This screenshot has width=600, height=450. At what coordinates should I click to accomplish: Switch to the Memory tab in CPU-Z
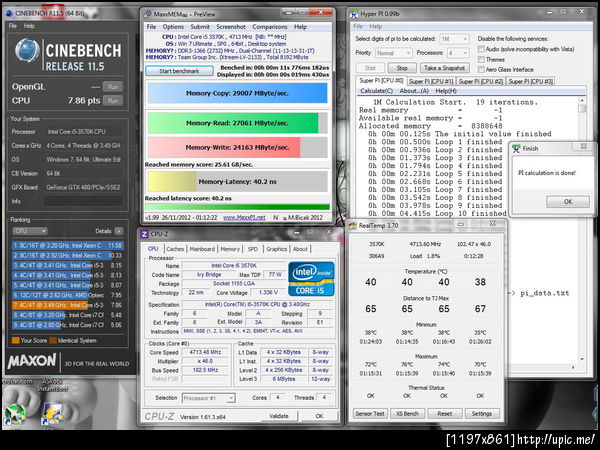pyautogui.click(x=230, y=249)
